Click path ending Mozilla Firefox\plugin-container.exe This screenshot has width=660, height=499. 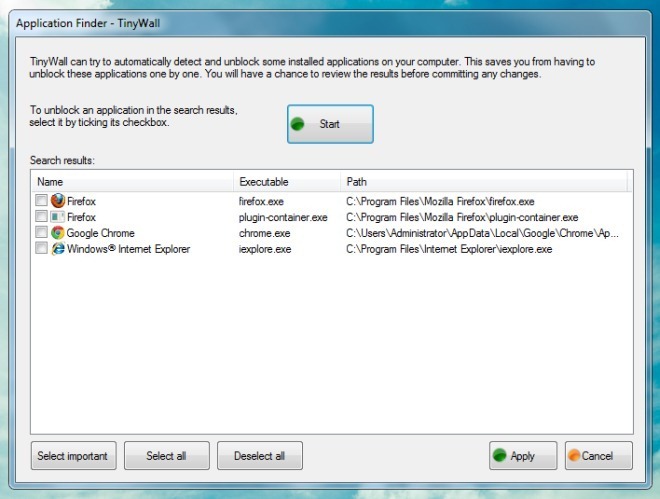pyautogui.click(x=462, y=218)
